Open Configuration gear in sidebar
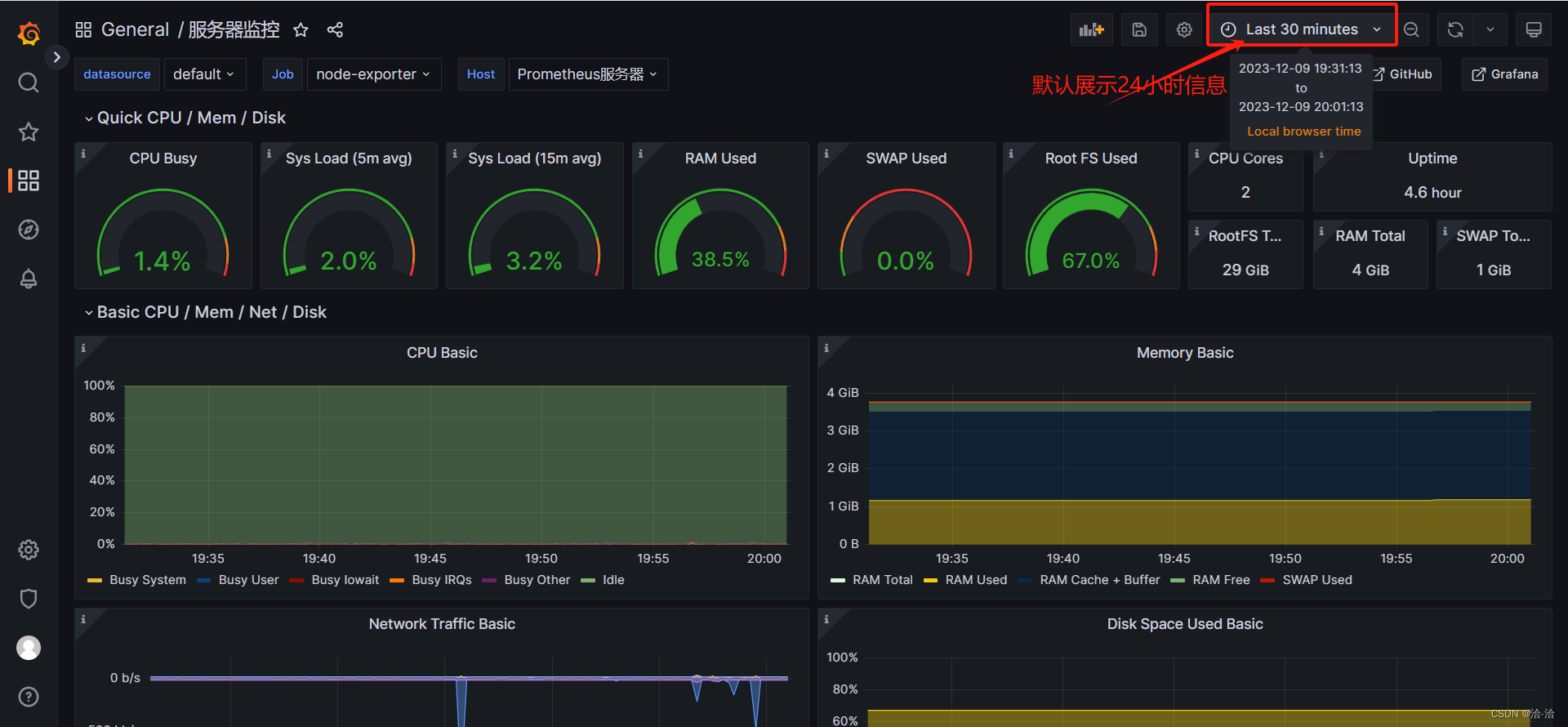The width and height of the screenshot is (1568, 727). click(x=29, y=550)
